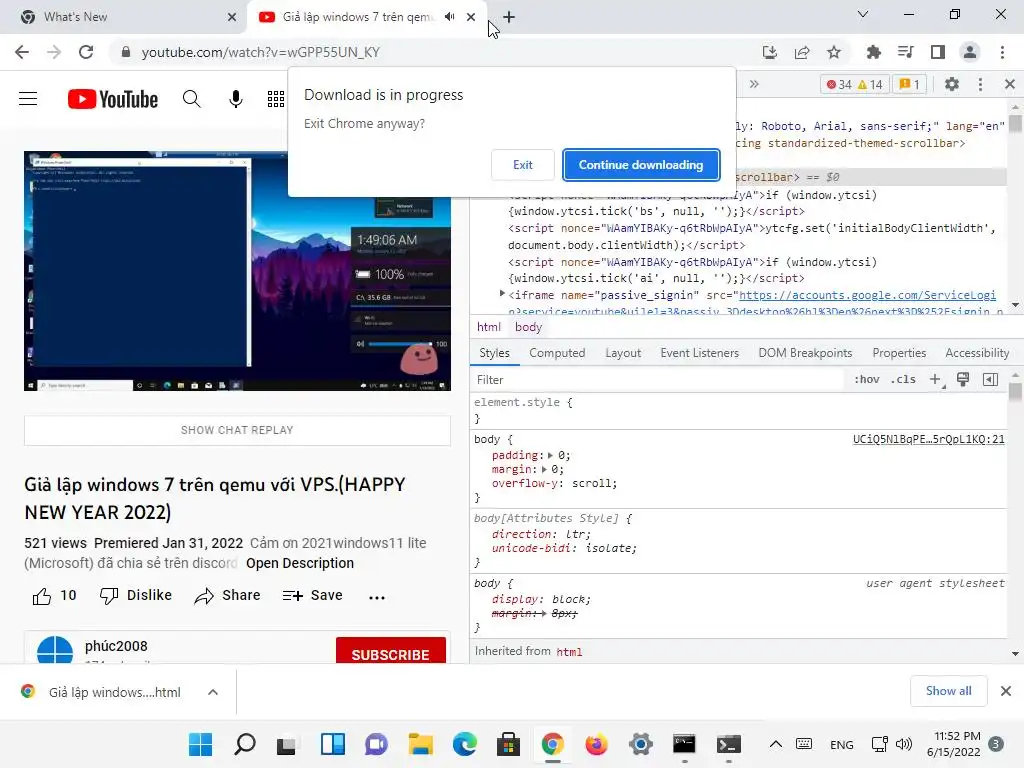Image resolution: width=1024 pixels, height=768 pixels.
Task: Open DevTools settings gear
Action: (952, 84)
